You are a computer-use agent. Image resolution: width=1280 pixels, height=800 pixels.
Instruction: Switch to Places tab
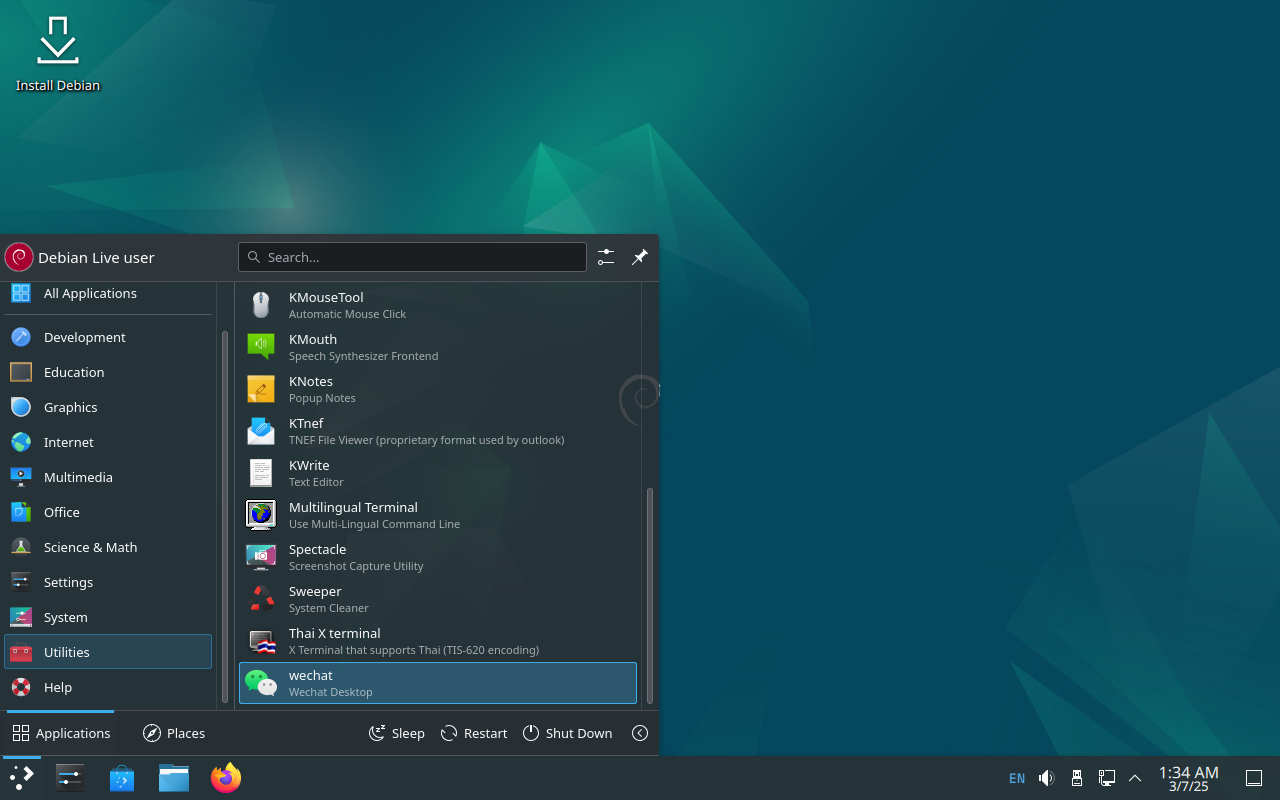pyautogui.click(x=174, y=733)
